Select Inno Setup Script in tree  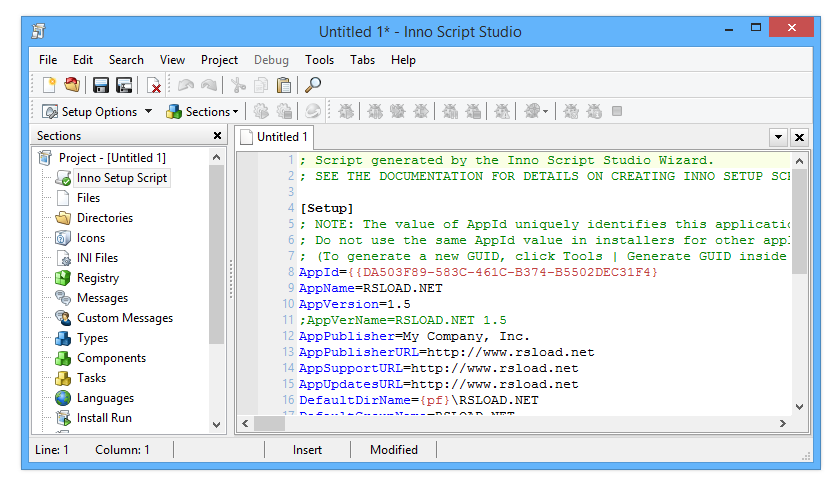click(122, 178)
